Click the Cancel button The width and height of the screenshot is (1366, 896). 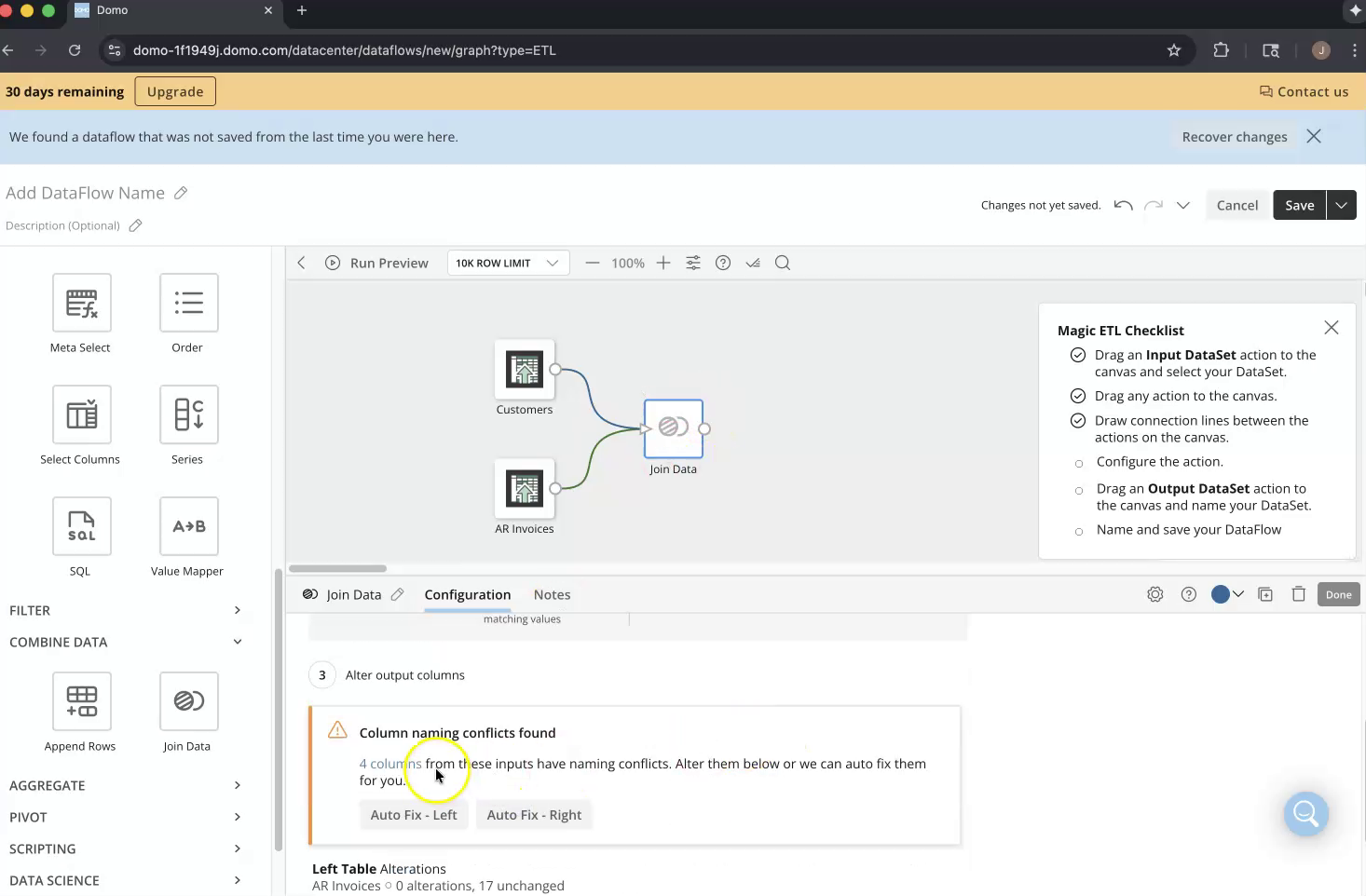coord(1237,205)
